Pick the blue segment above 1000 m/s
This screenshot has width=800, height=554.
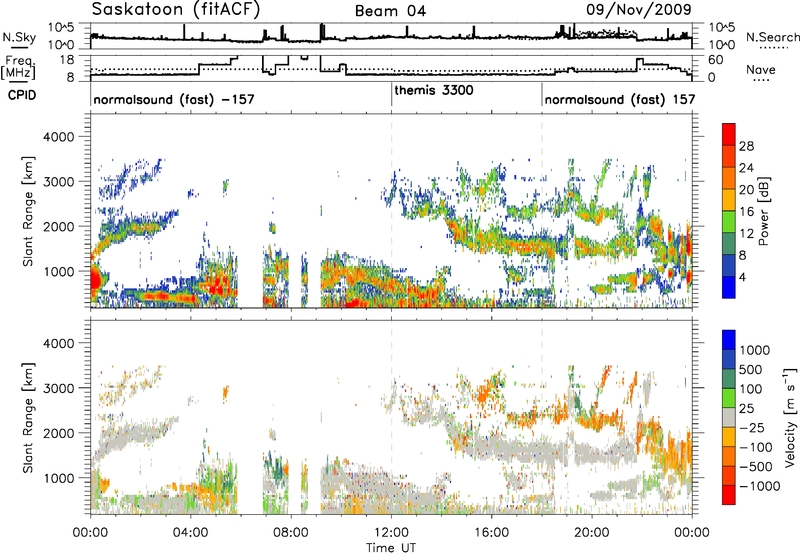point(729,340)
